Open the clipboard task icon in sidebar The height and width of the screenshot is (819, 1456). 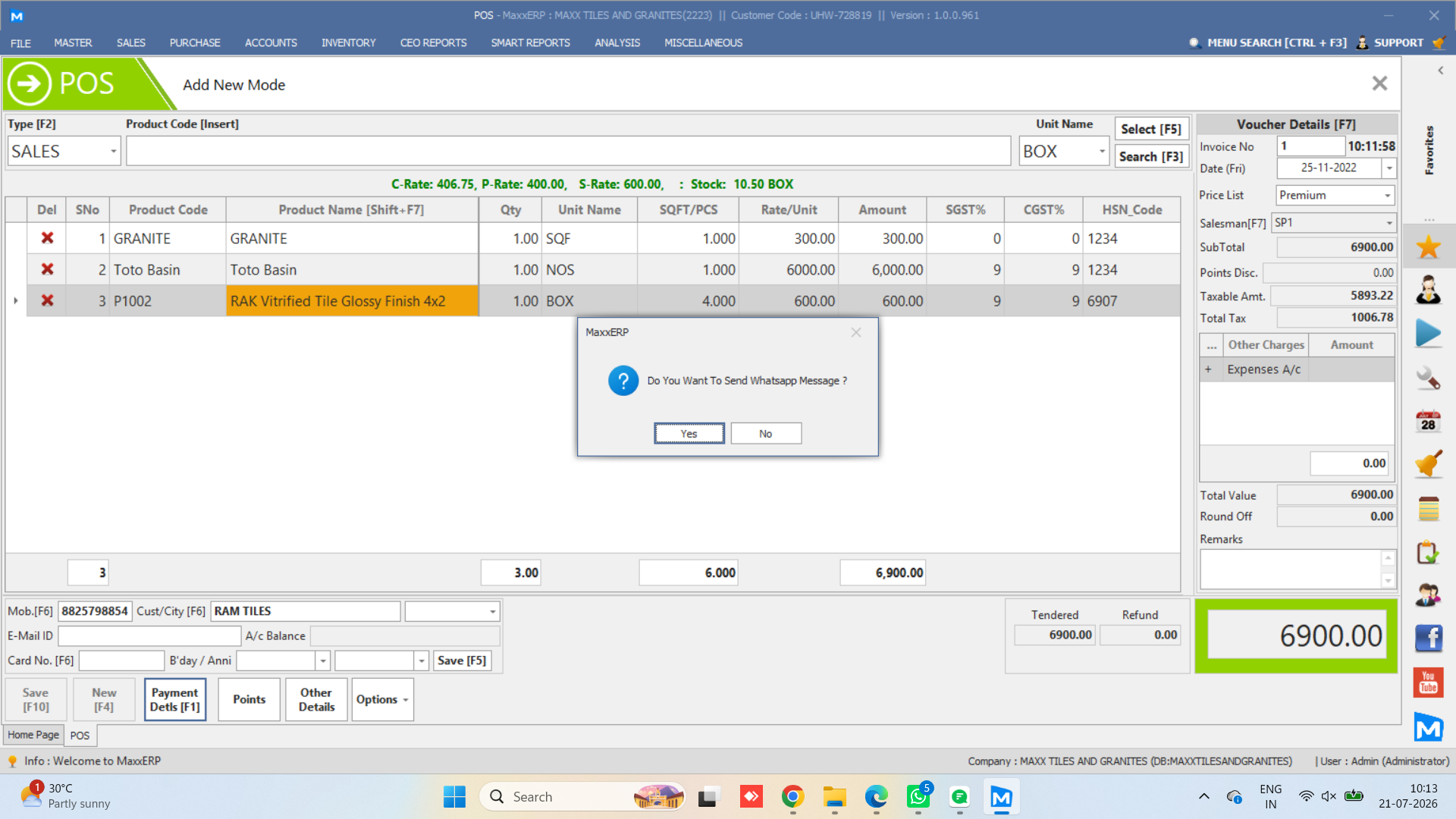(1428, 552)
